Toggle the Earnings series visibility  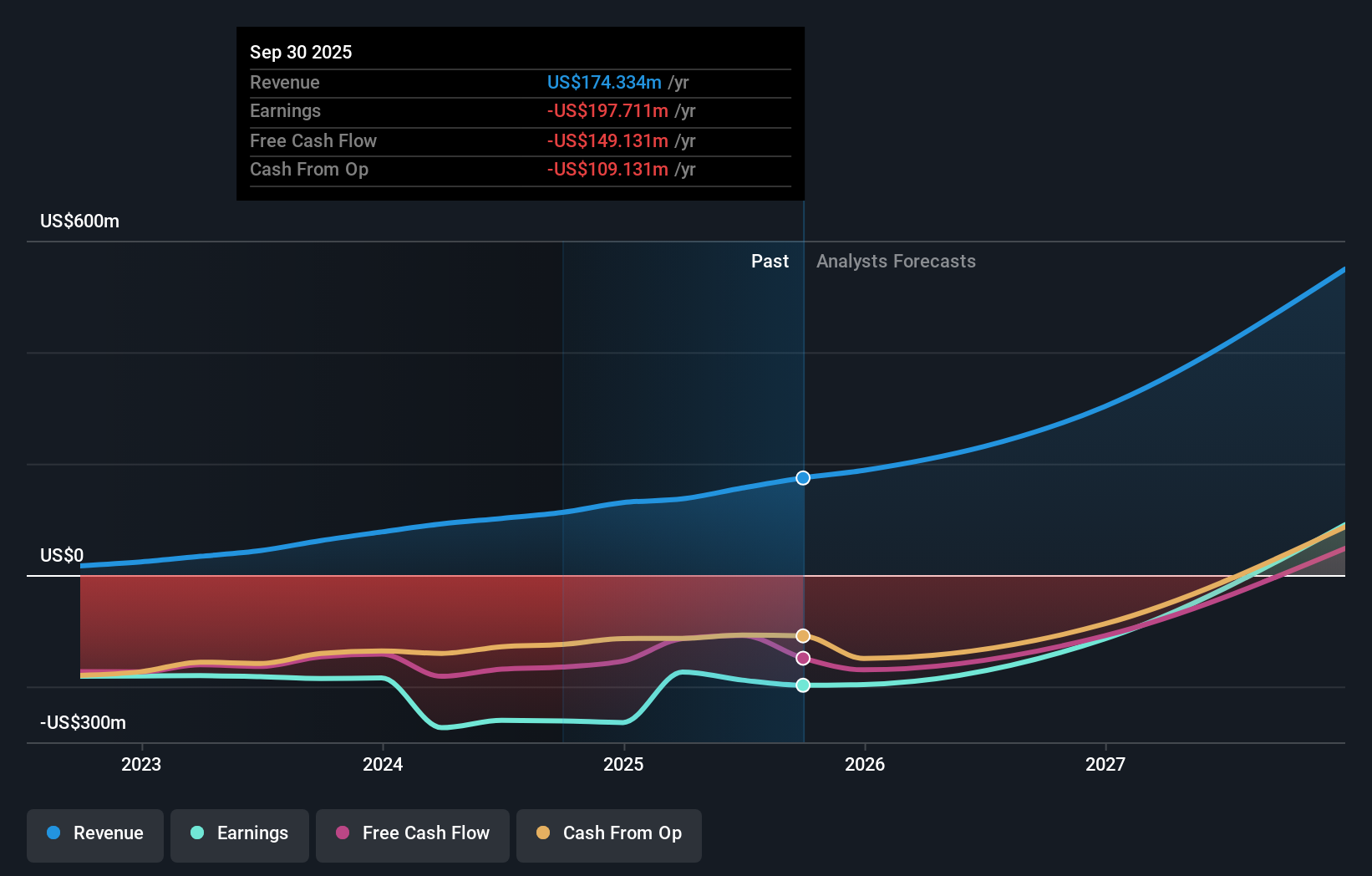[x=239, y=833]
